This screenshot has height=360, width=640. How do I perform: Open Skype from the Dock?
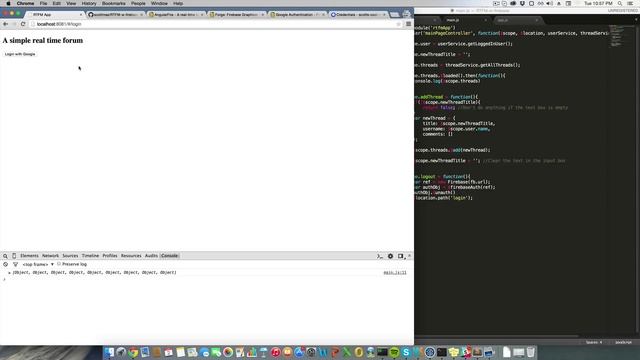pos(406,352)
